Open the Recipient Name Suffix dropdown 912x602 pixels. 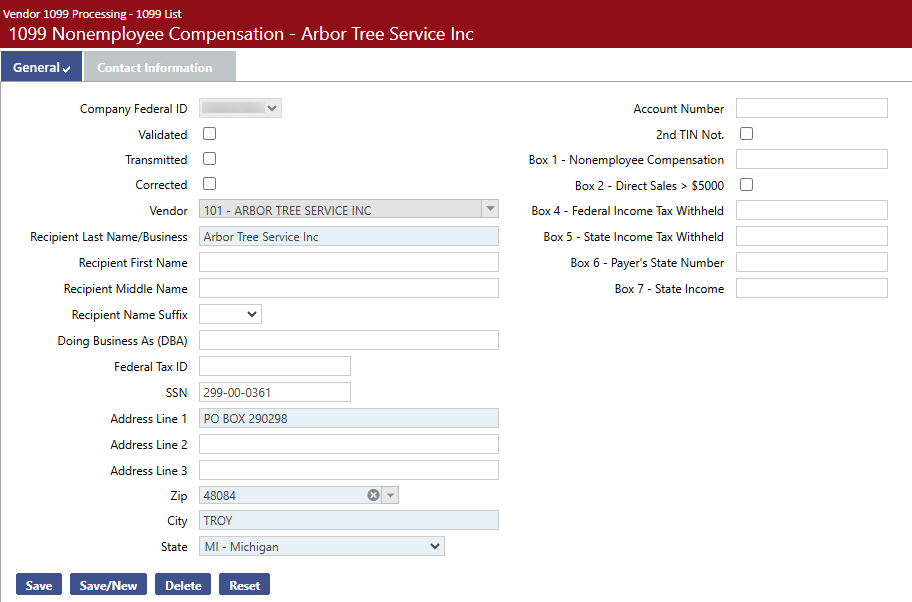click(x=230, y=314)
